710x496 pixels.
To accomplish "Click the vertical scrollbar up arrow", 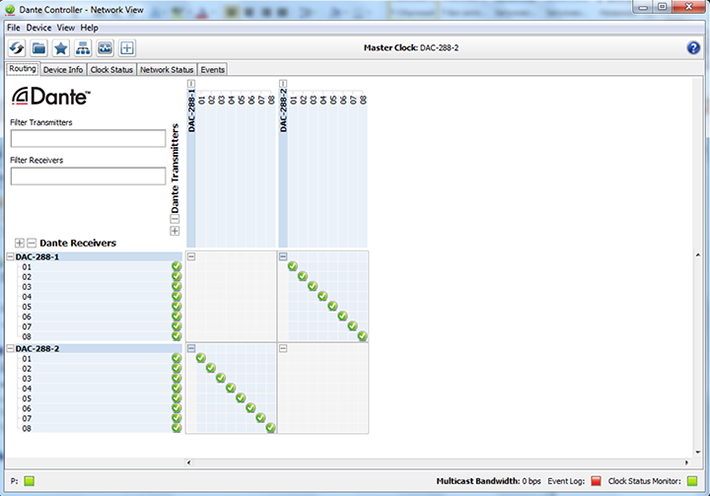I will pyautogui.click(x=698, y=255).
